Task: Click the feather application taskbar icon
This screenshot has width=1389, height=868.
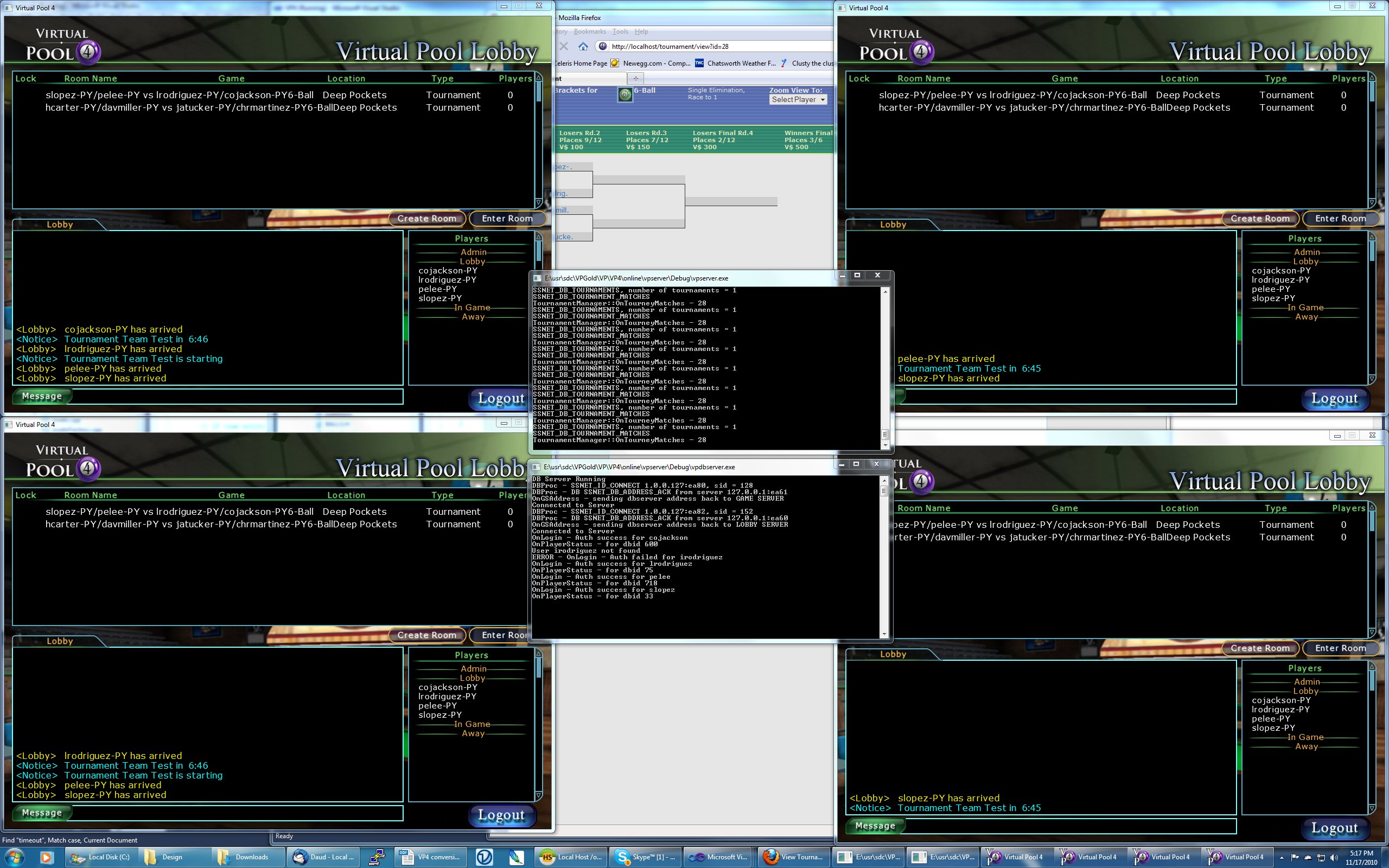Action: click(516, 857)
